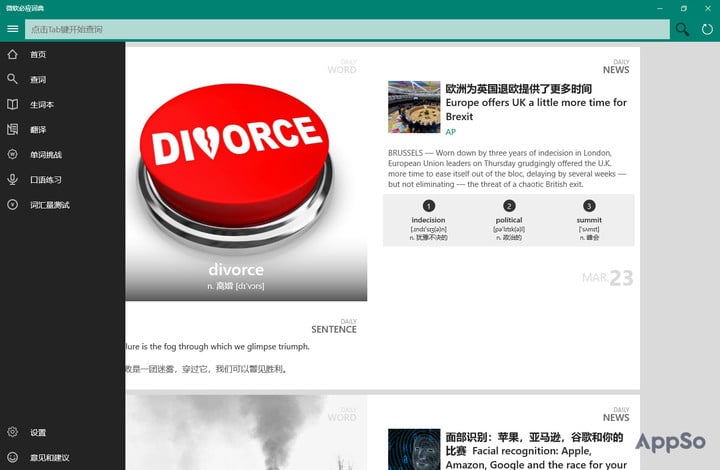Screen dimensions: 720x470
Task: Click the magnifier search icon
Action: pyautogui.click(x=682, y=29)
